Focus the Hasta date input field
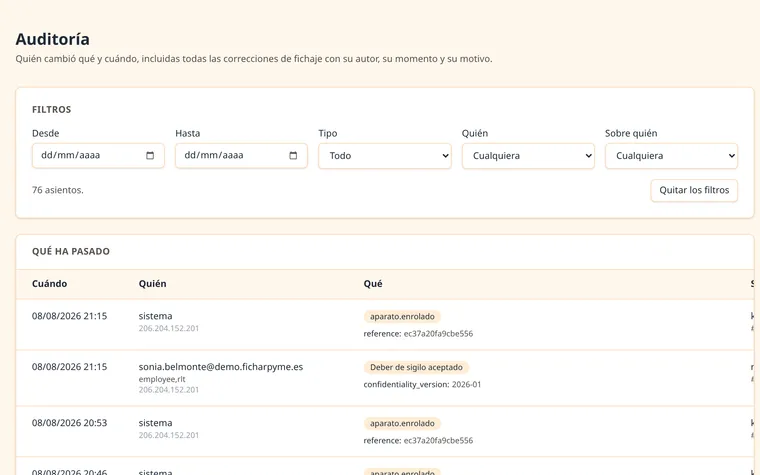Viewport: 760px width, 475px height. pos(241,156)
